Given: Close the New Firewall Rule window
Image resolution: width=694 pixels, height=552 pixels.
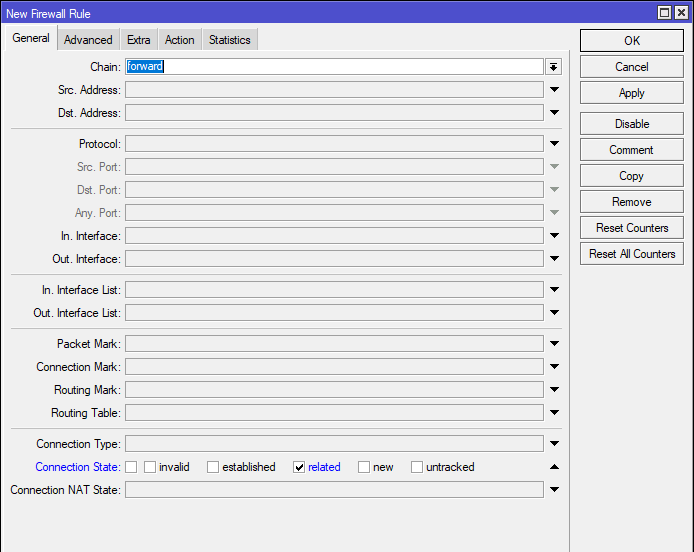Looking at the screenshot, I should click(x=681, y=12).
